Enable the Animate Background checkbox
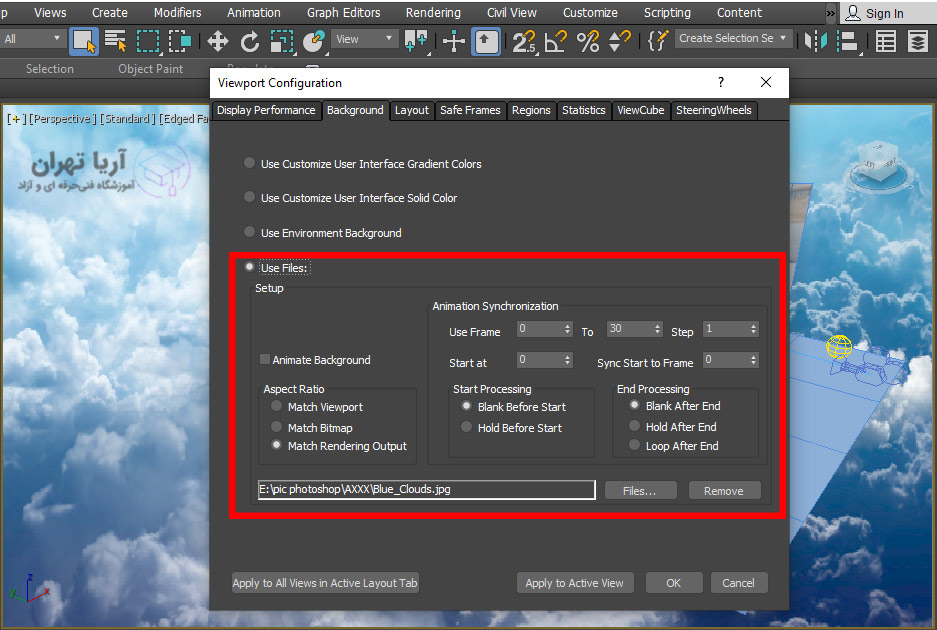 click(265, 360)
